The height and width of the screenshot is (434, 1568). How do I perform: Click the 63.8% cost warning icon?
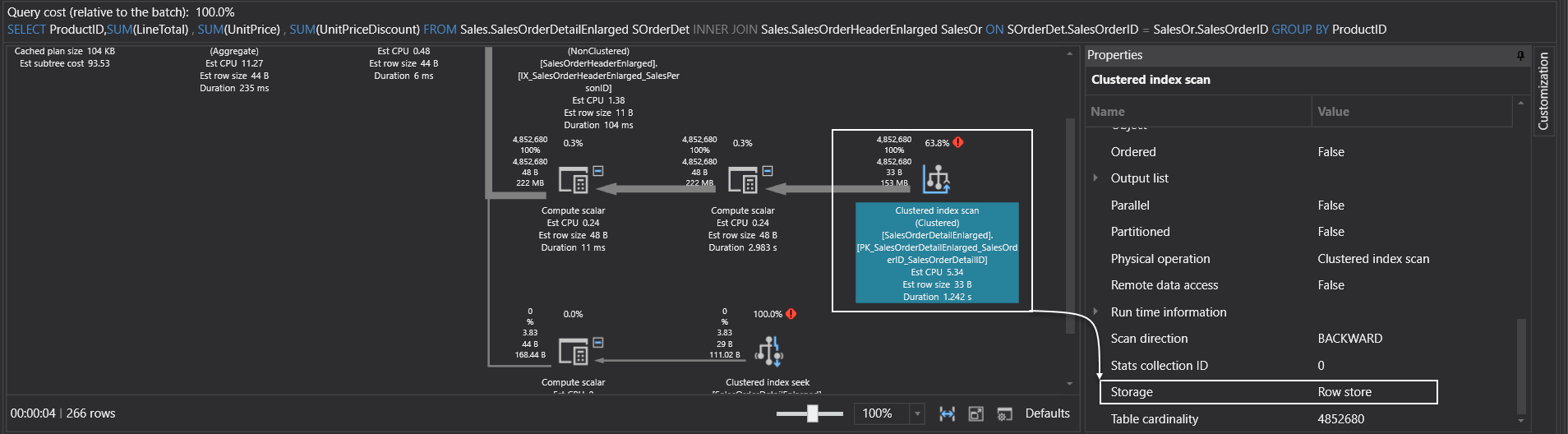(958, 142)
